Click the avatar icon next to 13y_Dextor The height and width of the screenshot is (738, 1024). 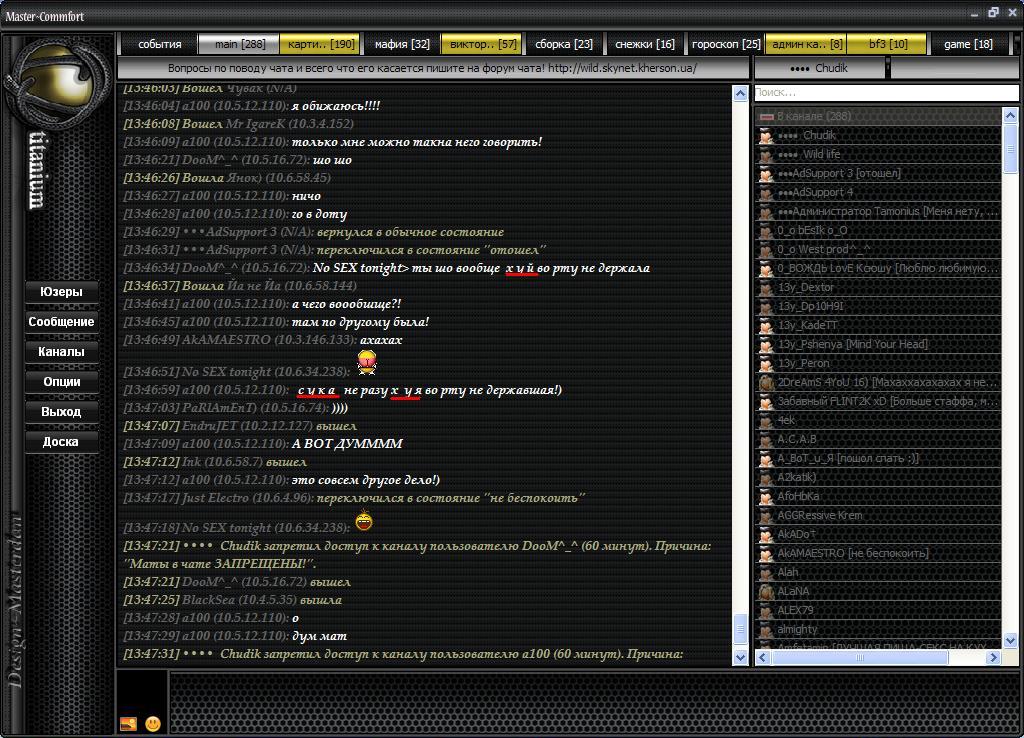766,288
